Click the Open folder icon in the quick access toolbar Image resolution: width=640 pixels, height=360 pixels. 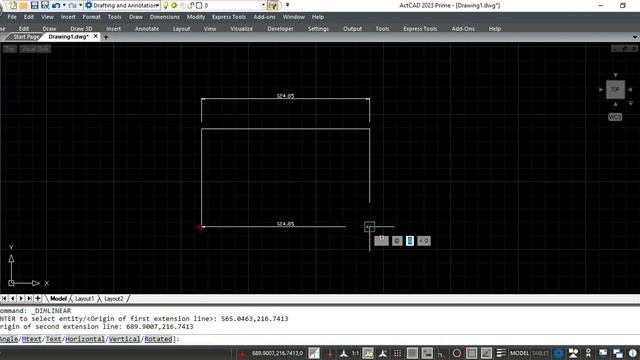[24, 5]
